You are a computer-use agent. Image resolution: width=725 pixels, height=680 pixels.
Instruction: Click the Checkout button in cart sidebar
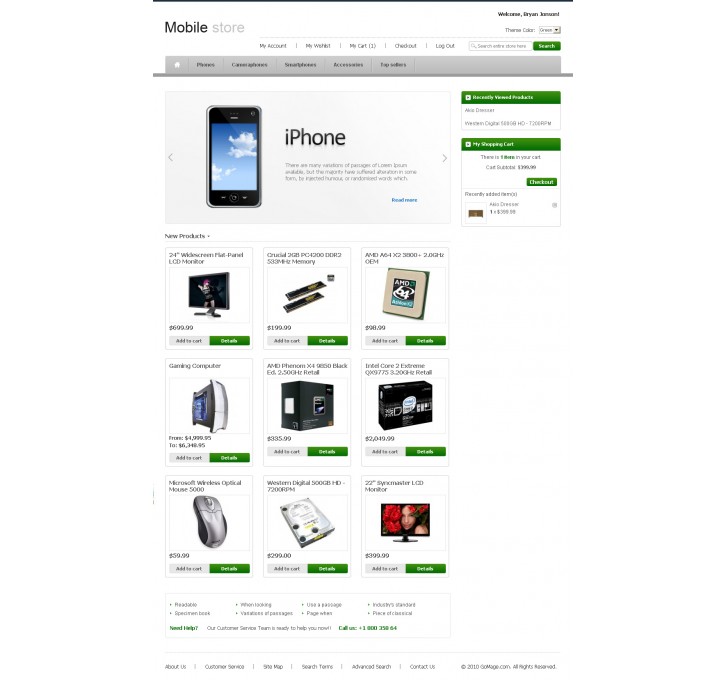(541, 182)
